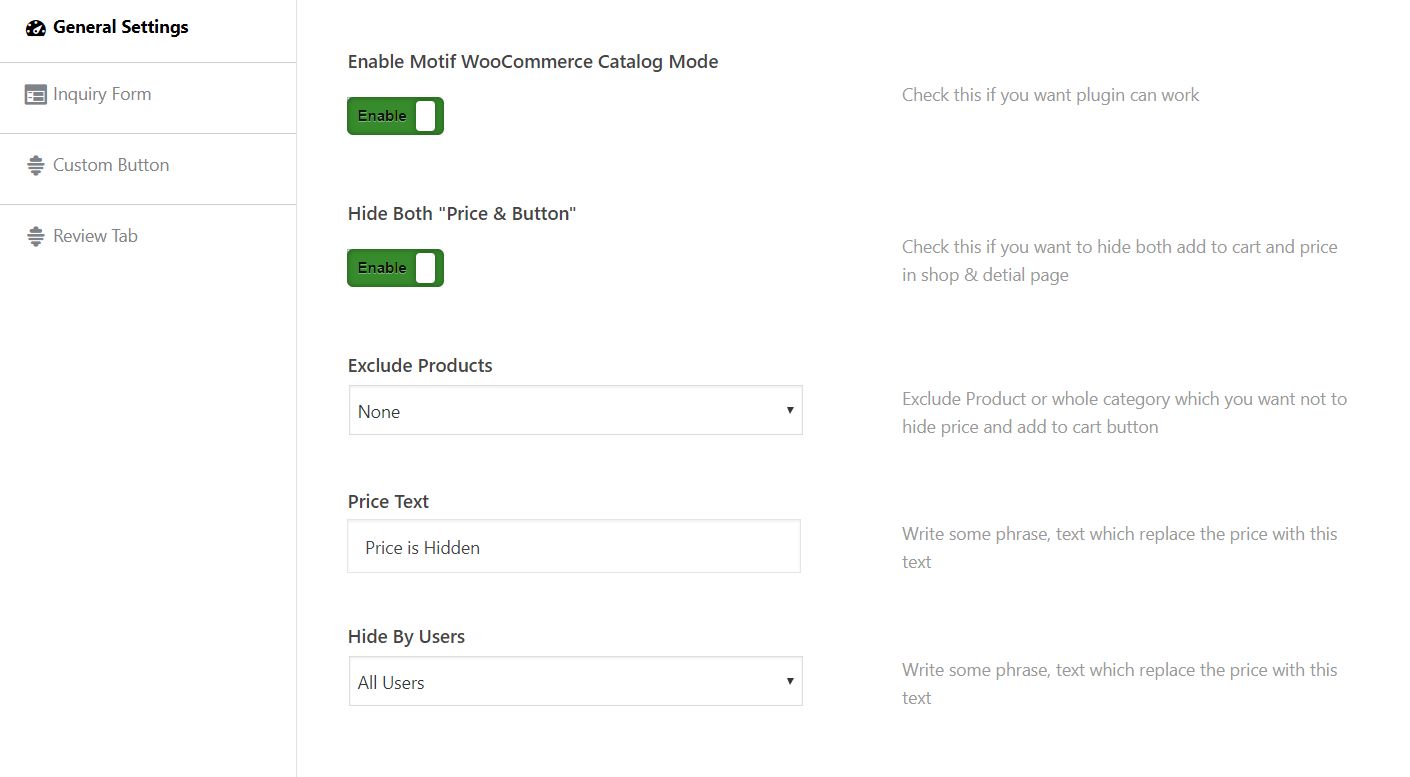Switch to the Inquiry Form tab
This screenshot has width=1410, height=777.
coord(102,95)
